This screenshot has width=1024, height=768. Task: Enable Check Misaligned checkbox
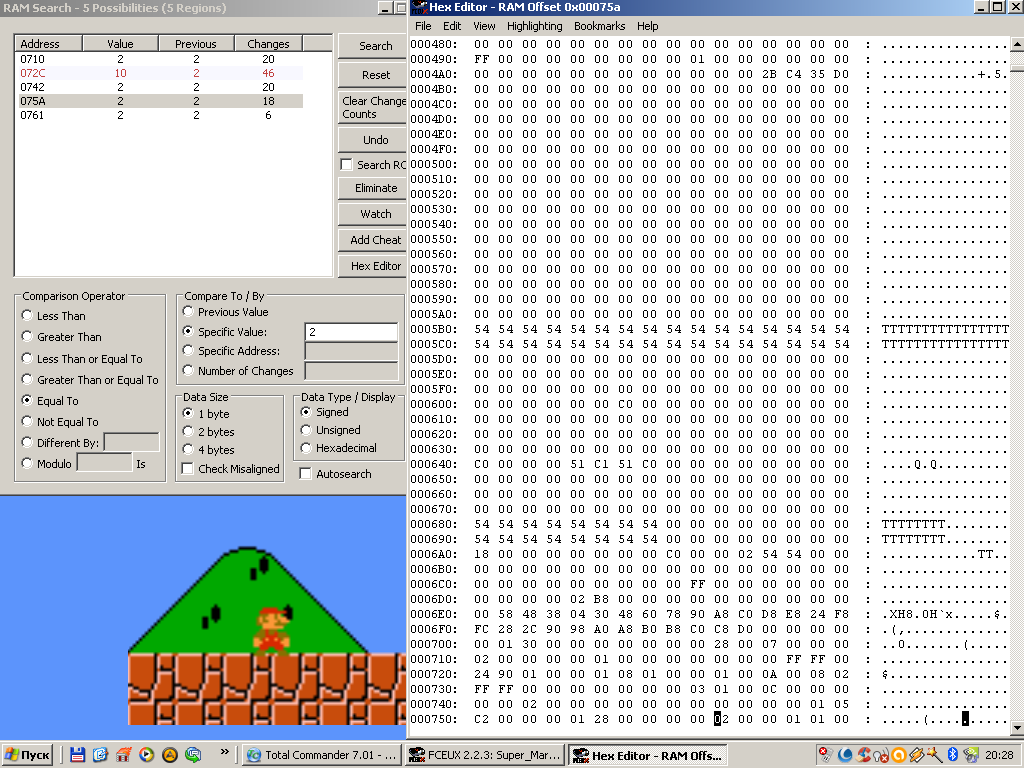click(x=187, y=469)
